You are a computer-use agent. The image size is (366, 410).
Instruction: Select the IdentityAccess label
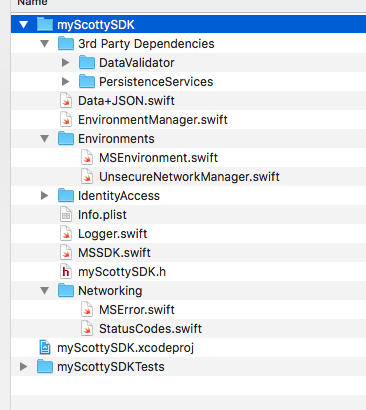pos(119,196)
